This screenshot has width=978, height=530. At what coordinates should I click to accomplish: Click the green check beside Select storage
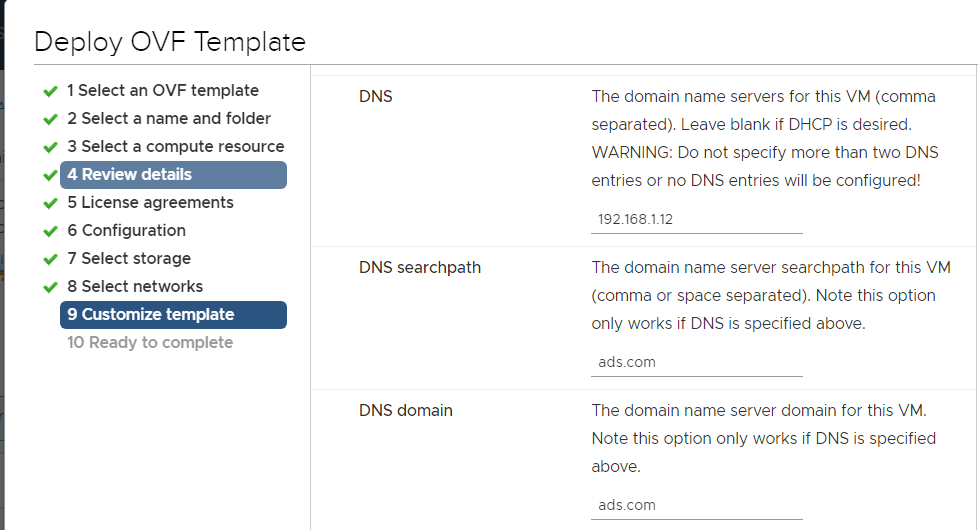coord(51,259)
